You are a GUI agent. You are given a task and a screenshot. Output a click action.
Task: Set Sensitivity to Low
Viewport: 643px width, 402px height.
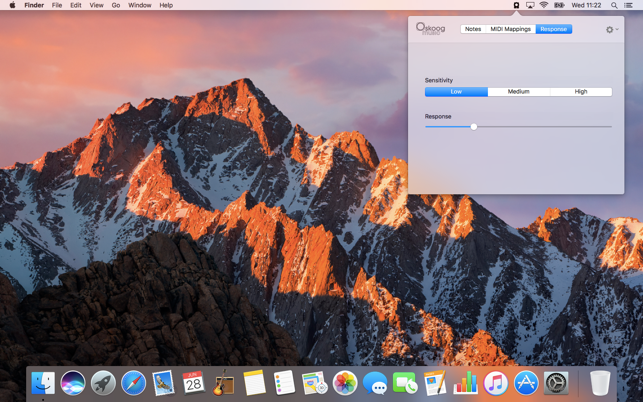(456, 91)
